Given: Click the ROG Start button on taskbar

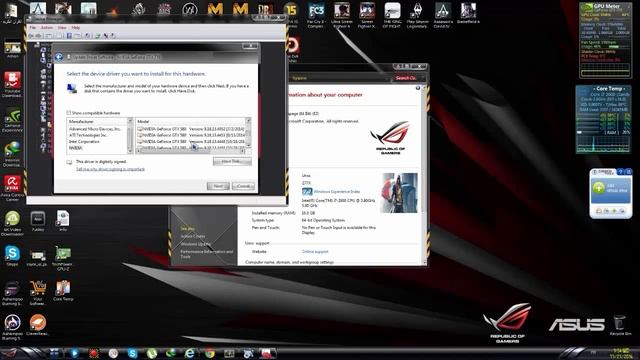Looking at the screenshot, I should [10, 353].
